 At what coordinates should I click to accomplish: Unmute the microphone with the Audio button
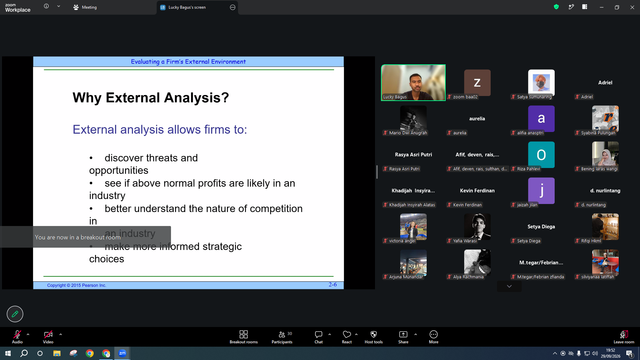coord(17,337)
